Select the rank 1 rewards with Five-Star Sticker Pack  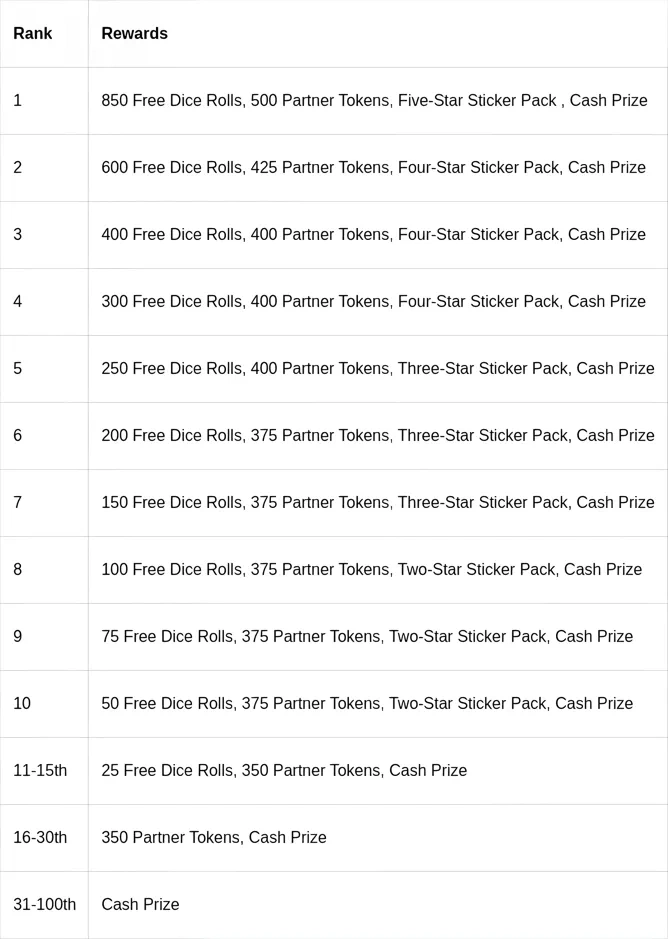[x=374, y=101]
